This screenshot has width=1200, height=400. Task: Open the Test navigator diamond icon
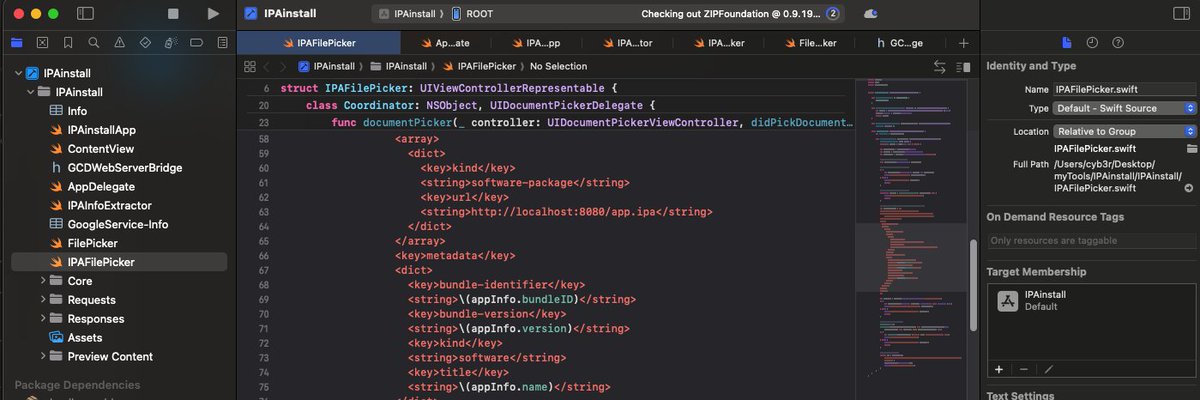pyautogui.click(x=145, y=43)
